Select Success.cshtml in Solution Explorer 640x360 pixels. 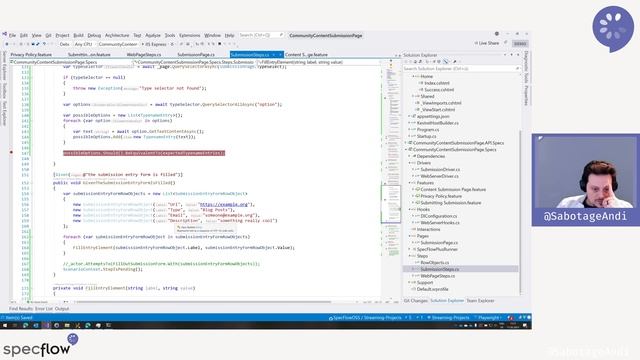click(439, 89)
